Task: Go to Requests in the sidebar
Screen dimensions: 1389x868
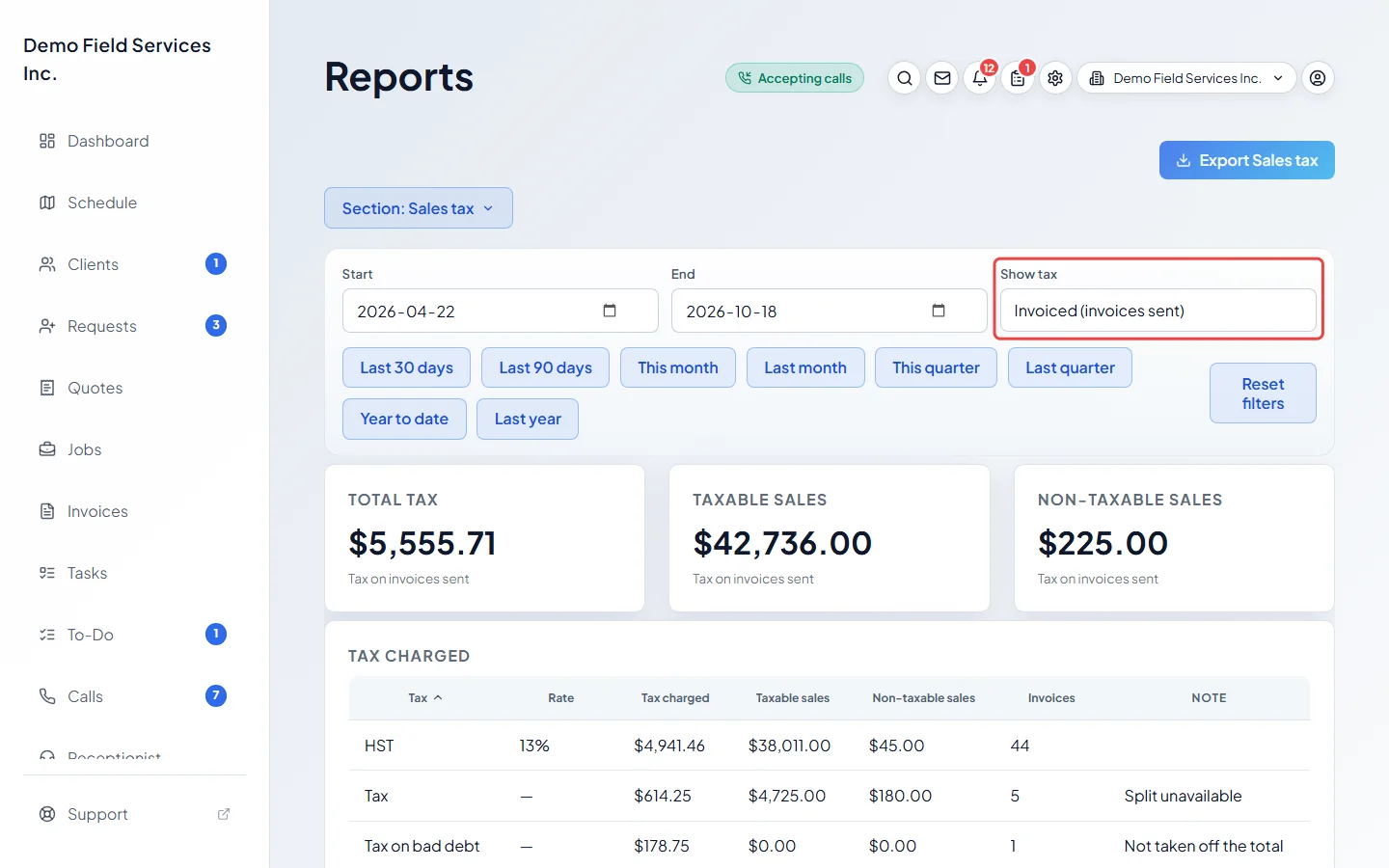Action: click(135, 326)
